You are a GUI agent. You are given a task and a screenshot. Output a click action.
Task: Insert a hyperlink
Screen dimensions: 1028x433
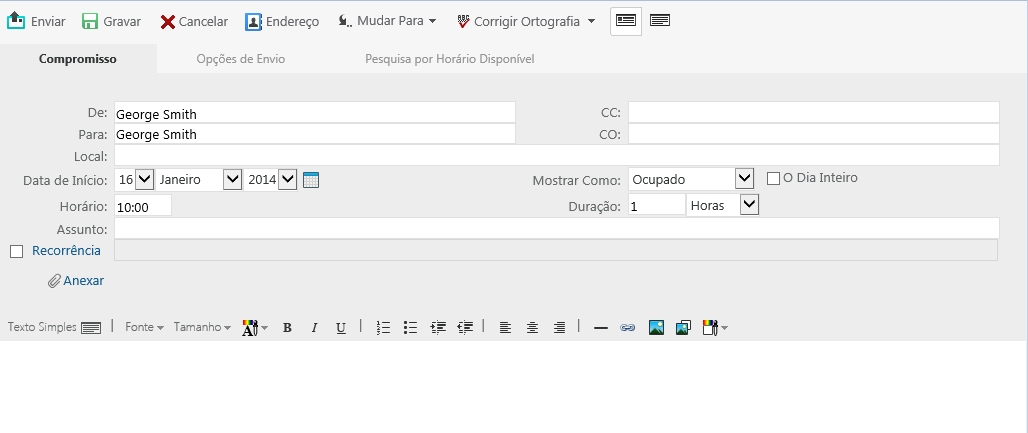click(627, 328)
